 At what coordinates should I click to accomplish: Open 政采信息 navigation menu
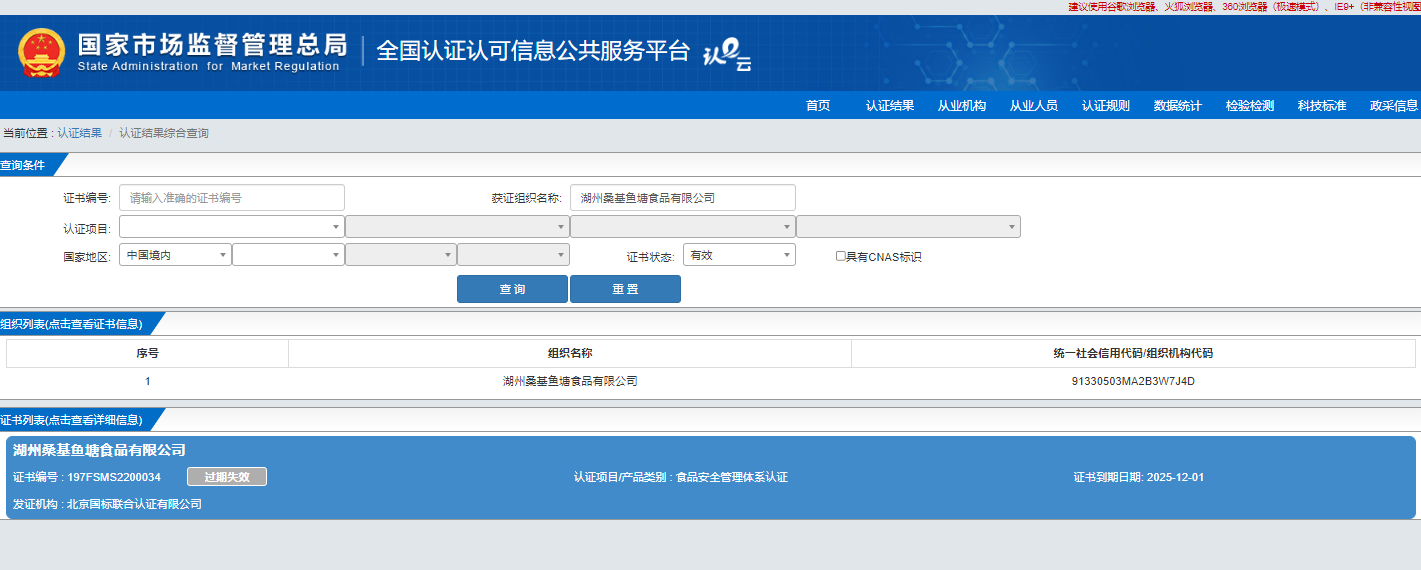point(1394,106)
